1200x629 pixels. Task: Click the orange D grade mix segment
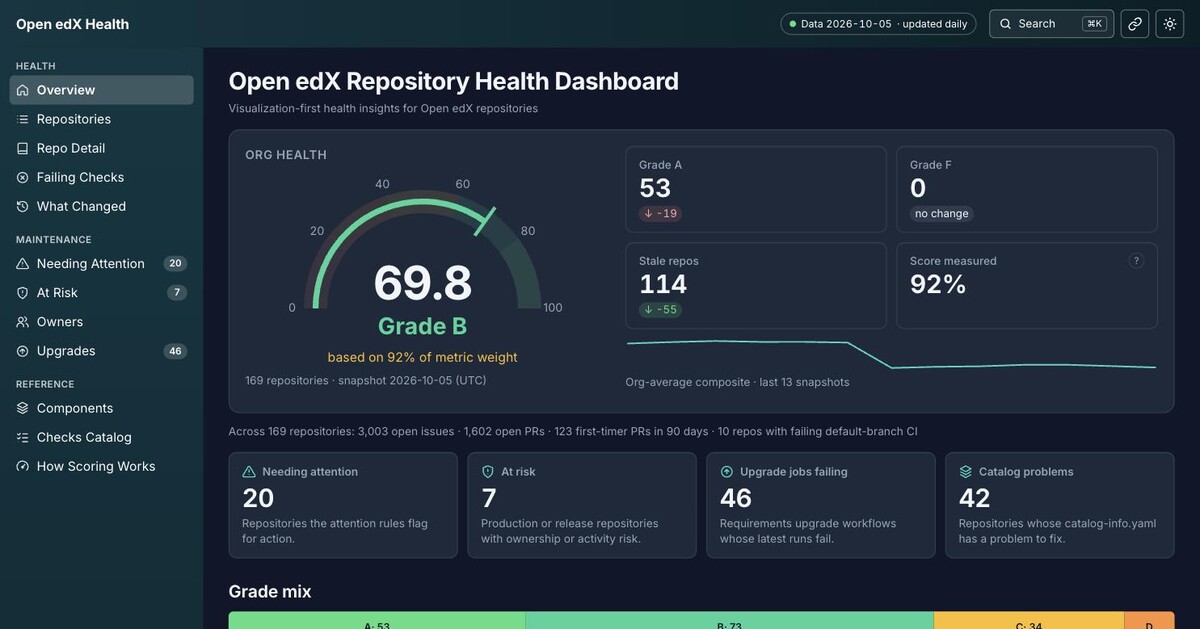coord(1150,621)
